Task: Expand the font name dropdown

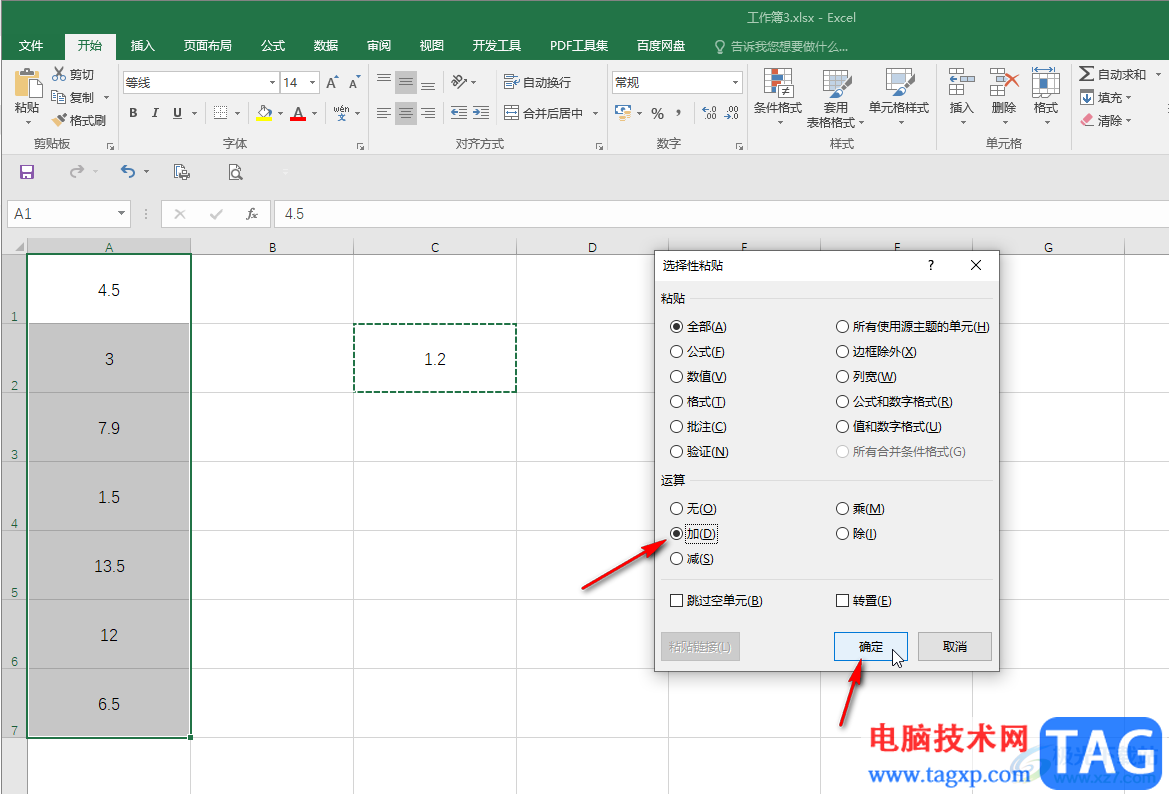Action: (x=272, y=83)
